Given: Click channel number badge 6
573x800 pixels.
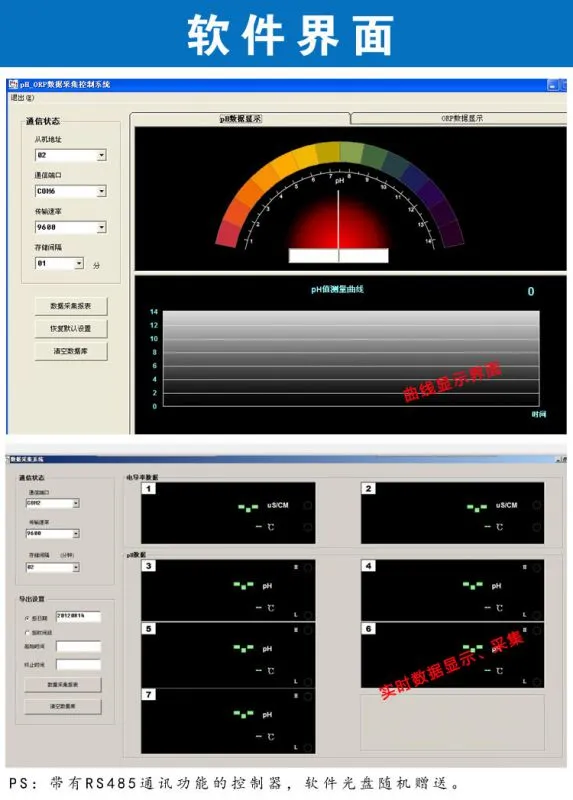Looking at the screenshot, I should [368, 629].
